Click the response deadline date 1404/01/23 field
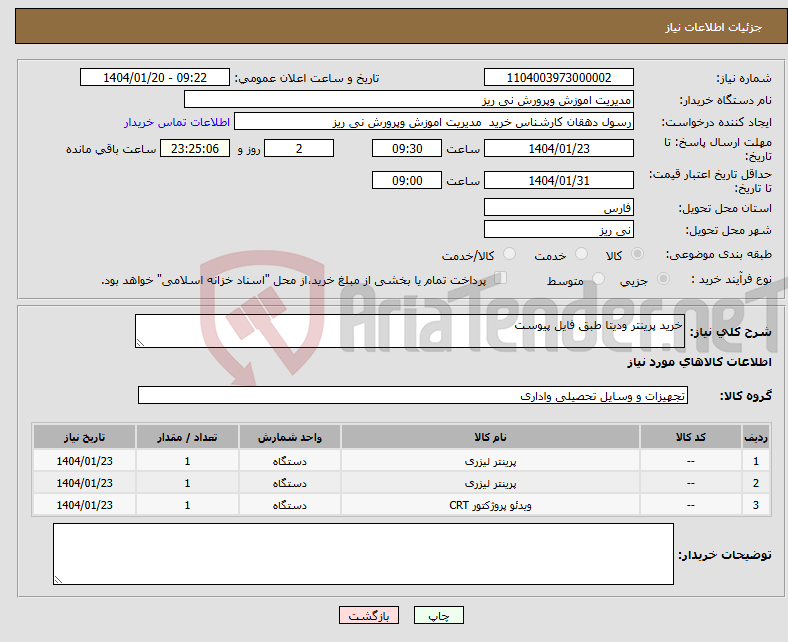This screenshot has height=642, width=788. click(x=558, y=148)
